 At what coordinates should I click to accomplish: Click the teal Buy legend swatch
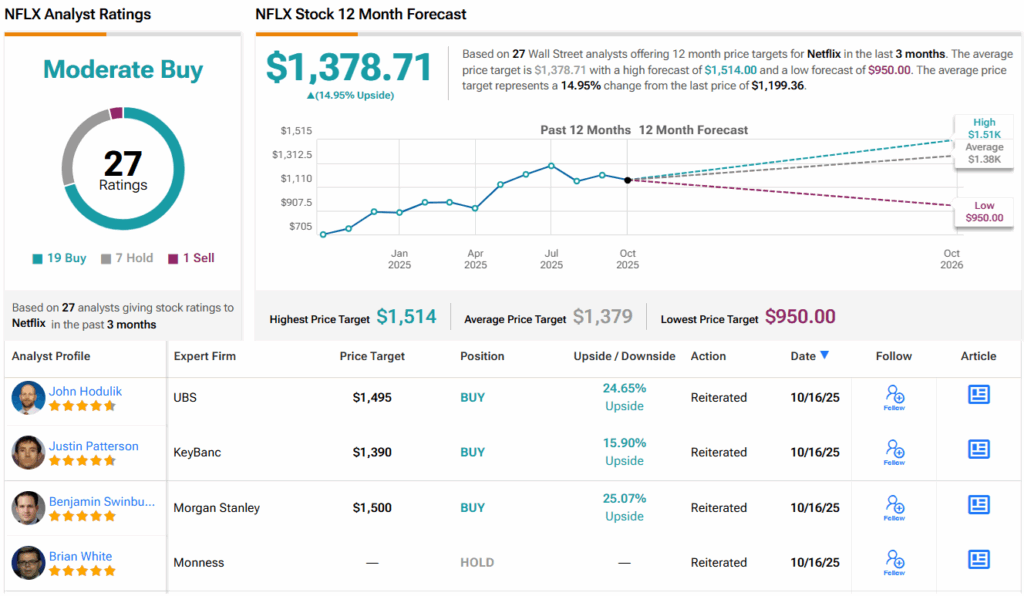37,258
